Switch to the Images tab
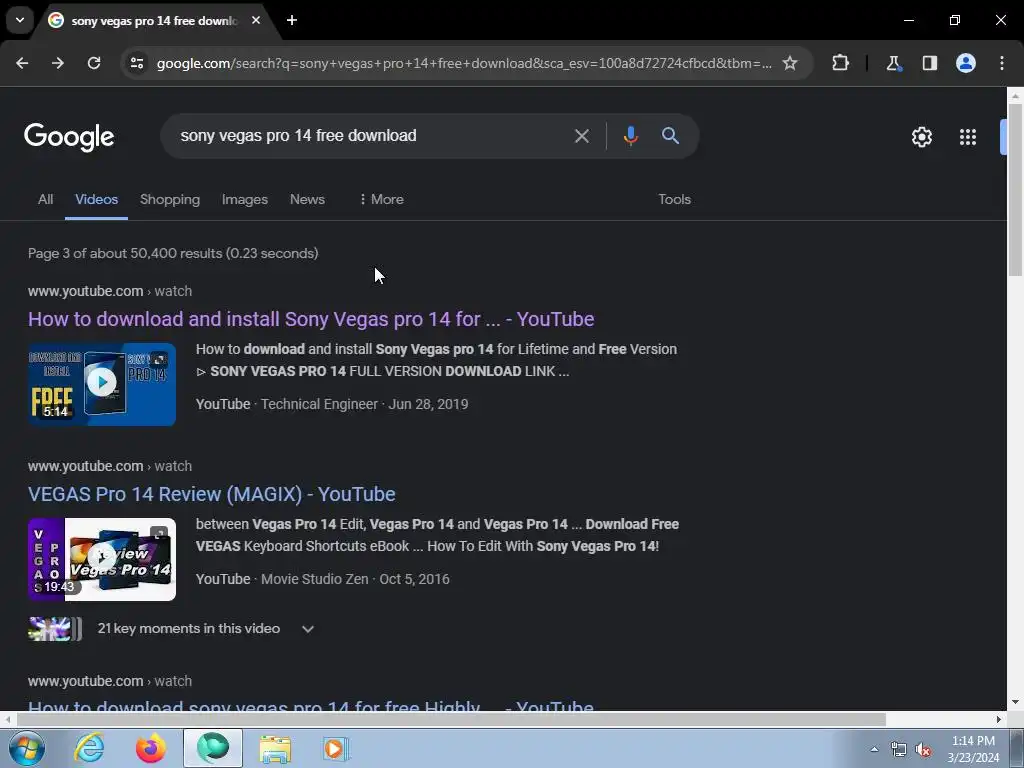This screenshot has width=1024, height=768. point(244,199)
